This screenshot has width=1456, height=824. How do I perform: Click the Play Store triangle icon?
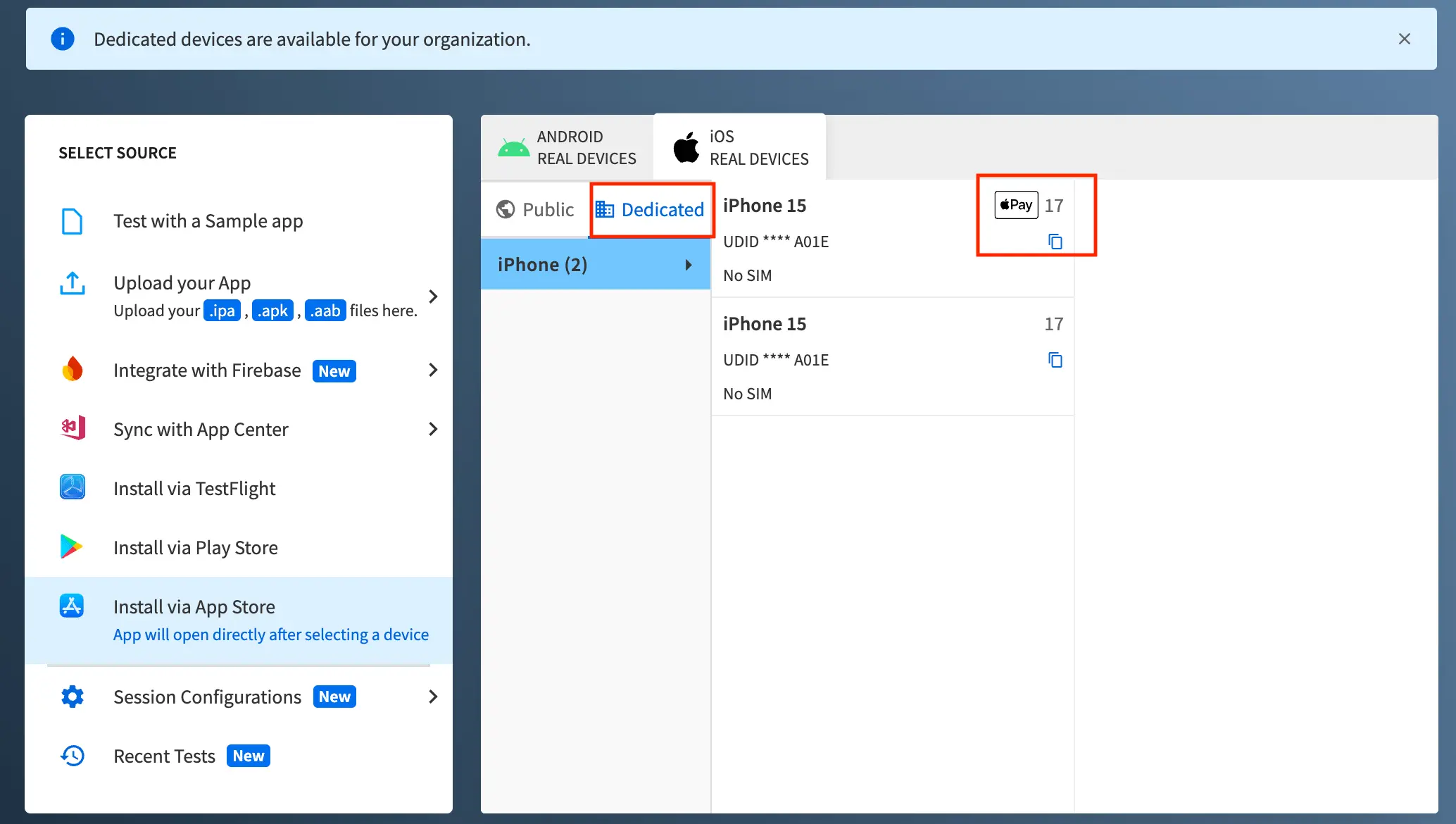[x=72, y=547]
